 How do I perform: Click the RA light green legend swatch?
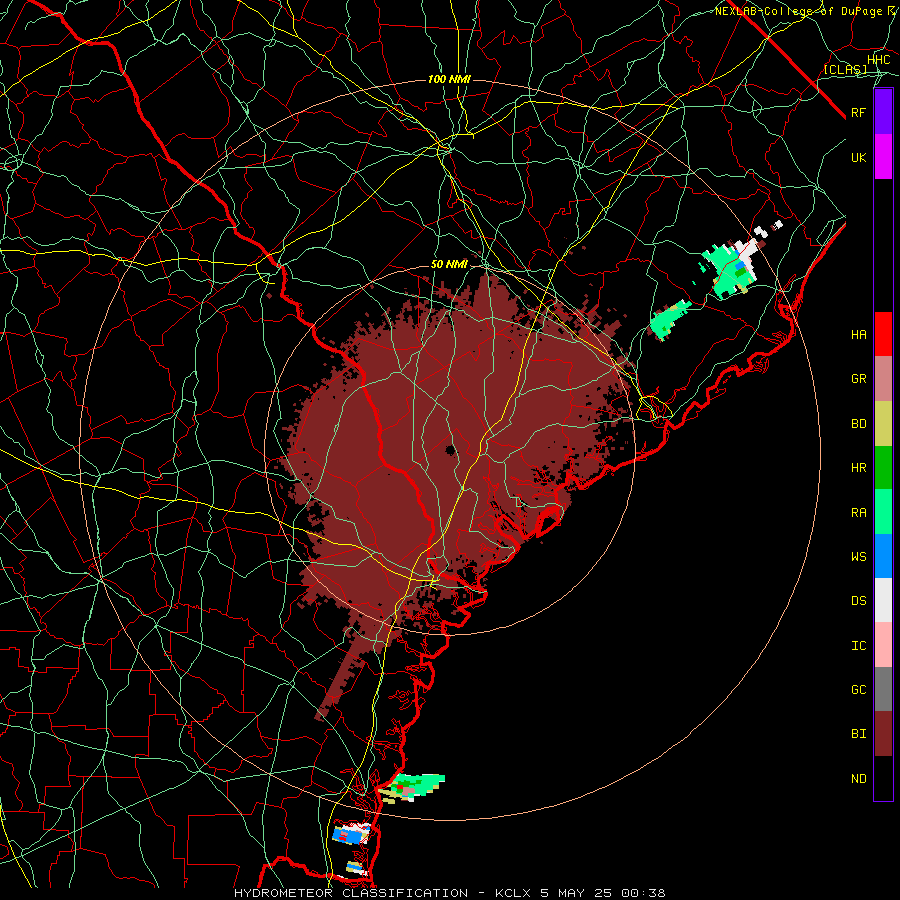(x=883, y=512)
